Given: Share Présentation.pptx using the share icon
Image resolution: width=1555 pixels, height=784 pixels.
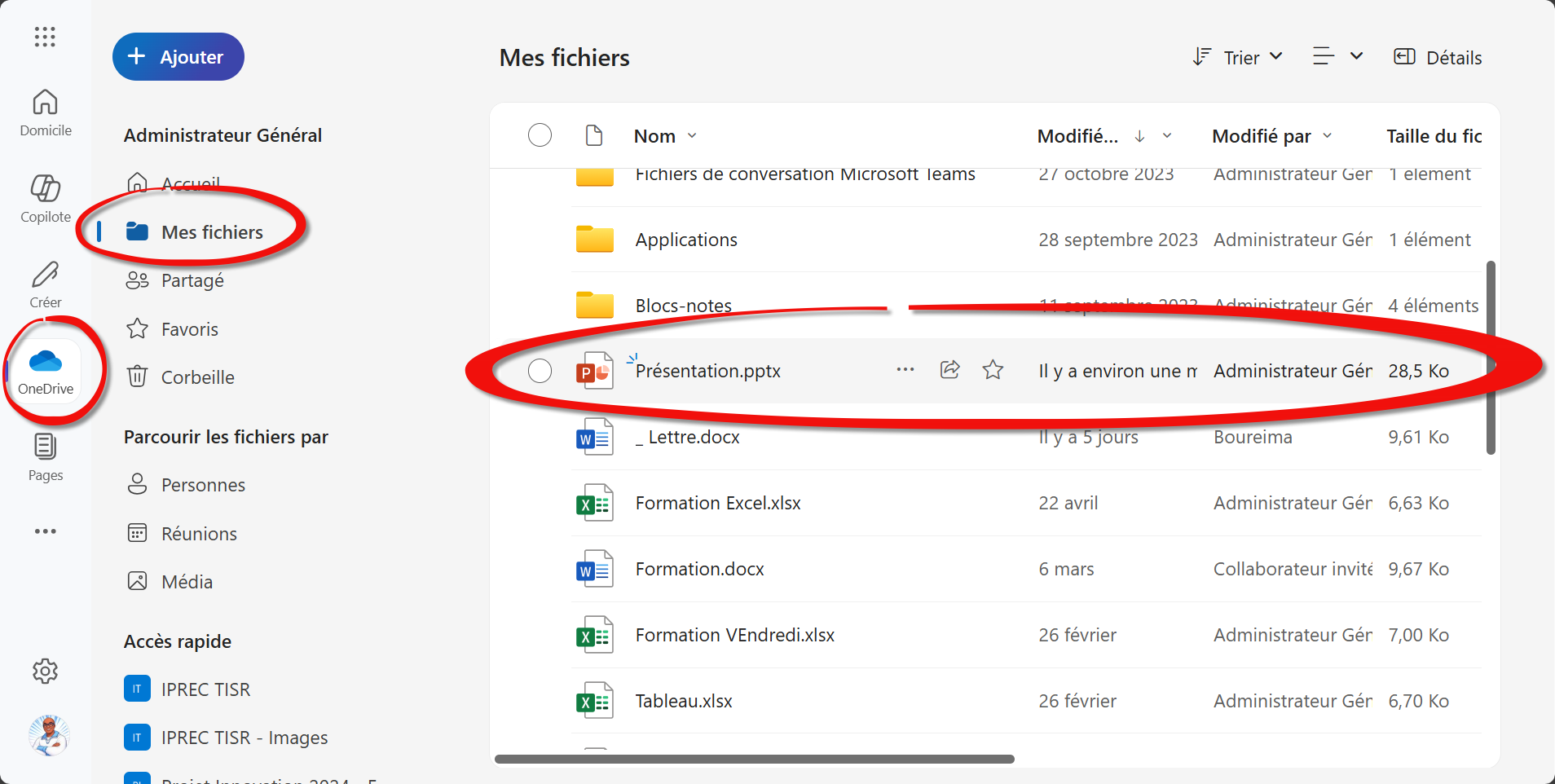Looking at the screenshot, I should tap(949, 370).
